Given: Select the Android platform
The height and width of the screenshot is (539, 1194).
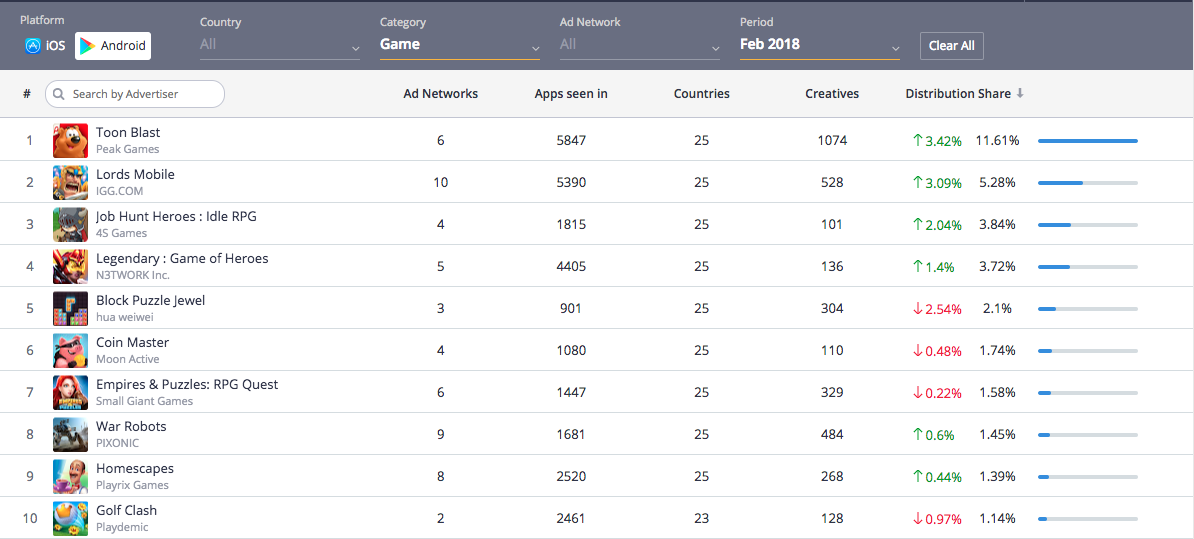Looking at the screenshot, I should click(x=113, y=46).
